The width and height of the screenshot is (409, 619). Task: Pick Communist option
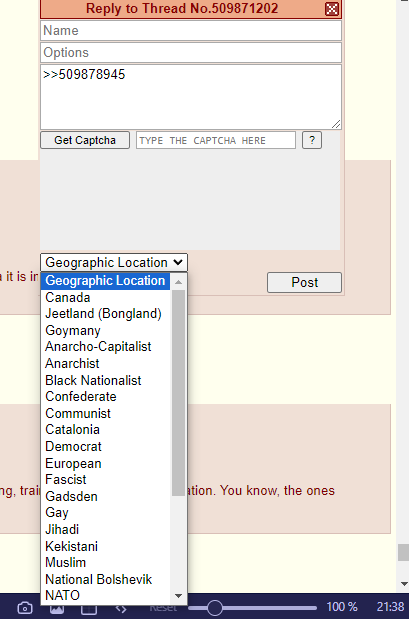[x=105, y=413]
